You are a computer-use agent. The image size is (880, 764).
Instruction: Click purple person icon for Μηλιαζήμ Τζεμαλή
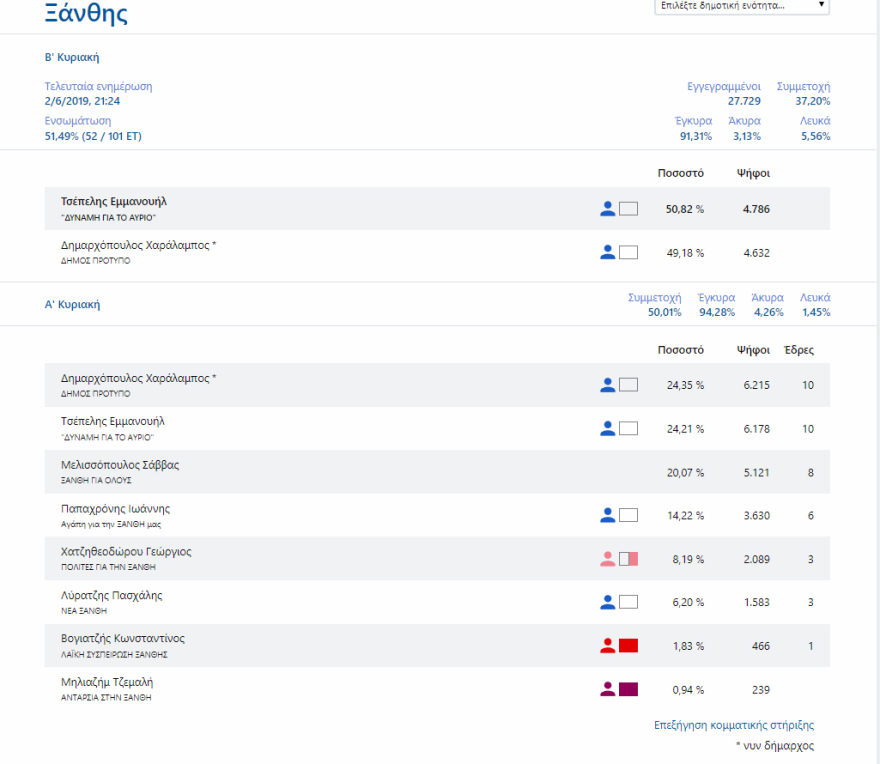pos(607,689)
